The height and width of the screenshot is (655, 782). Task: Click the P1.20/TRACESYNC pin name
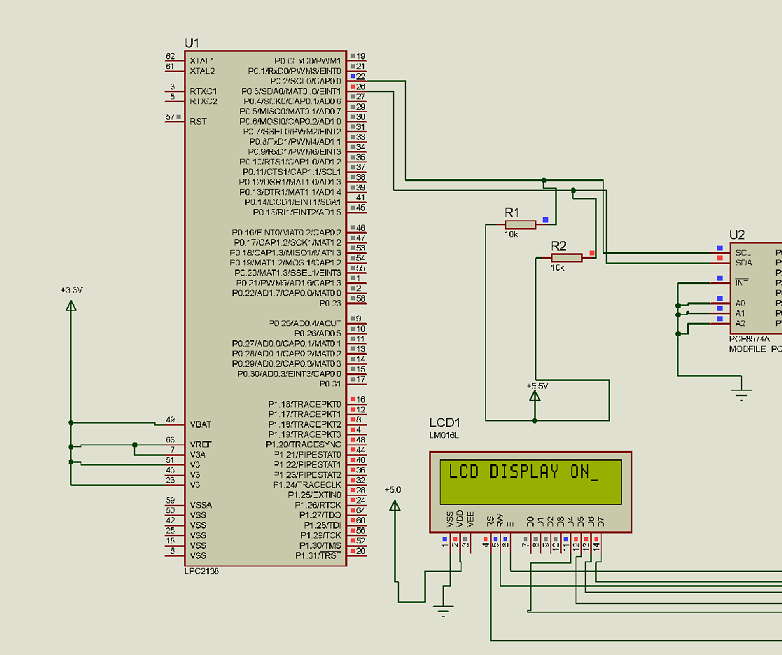pos(303,444)
